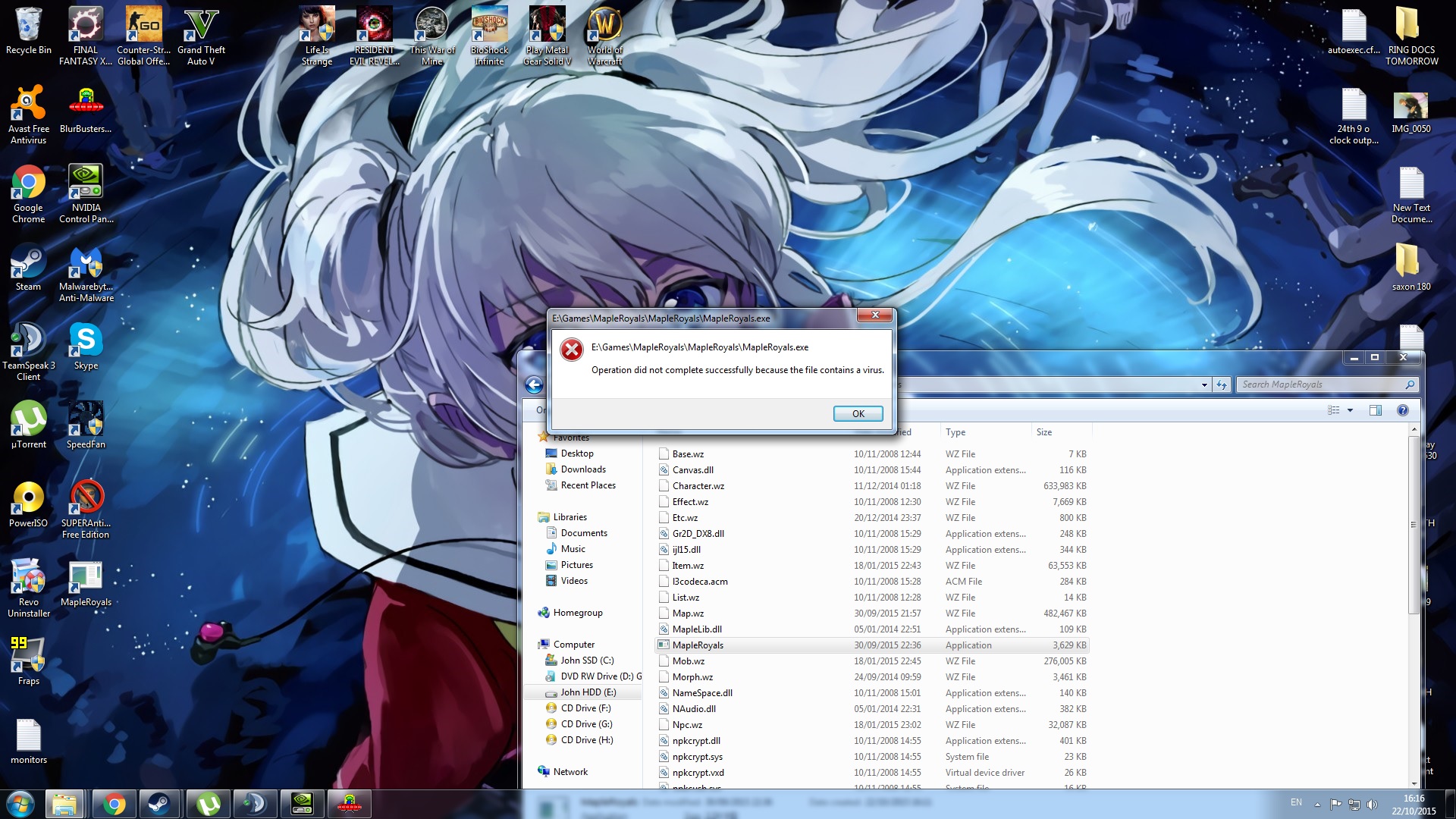Open Downloads in Explorer navigation pane
1456x819 pixels.
point(582,469)
